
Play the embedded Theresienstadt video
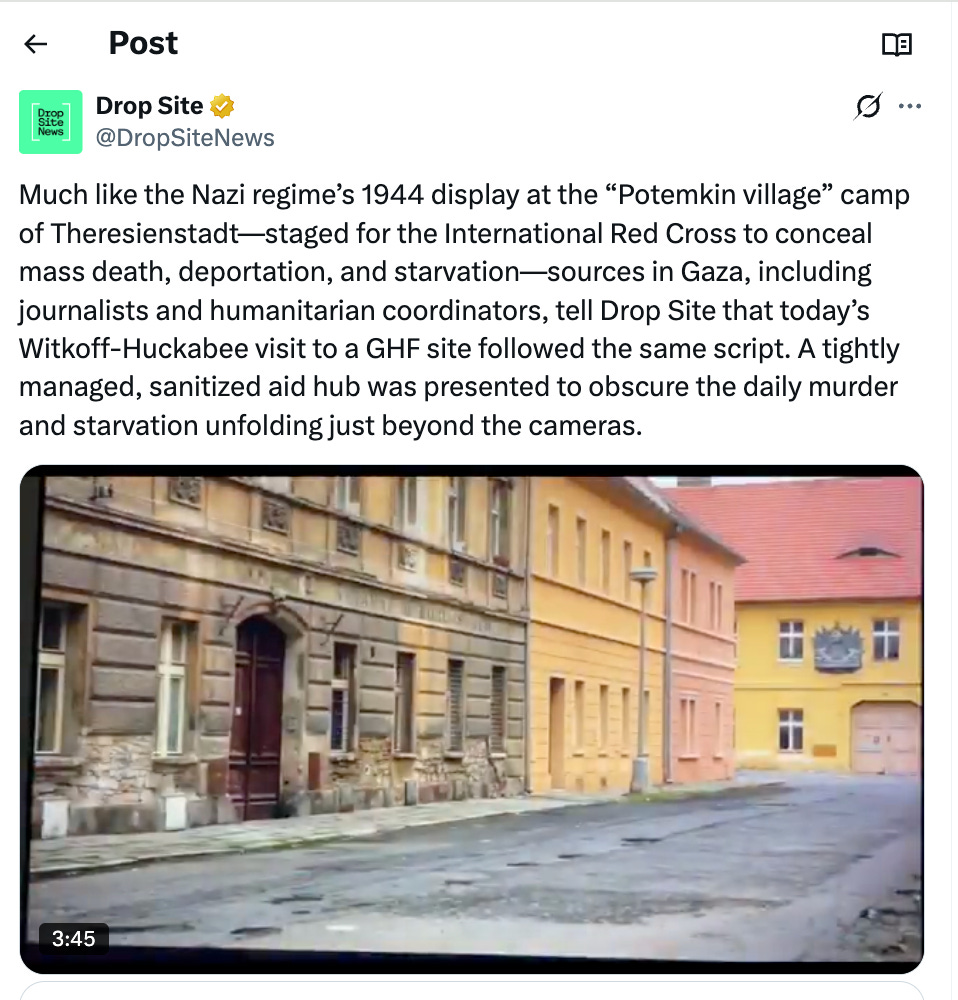tap(472, 719)
